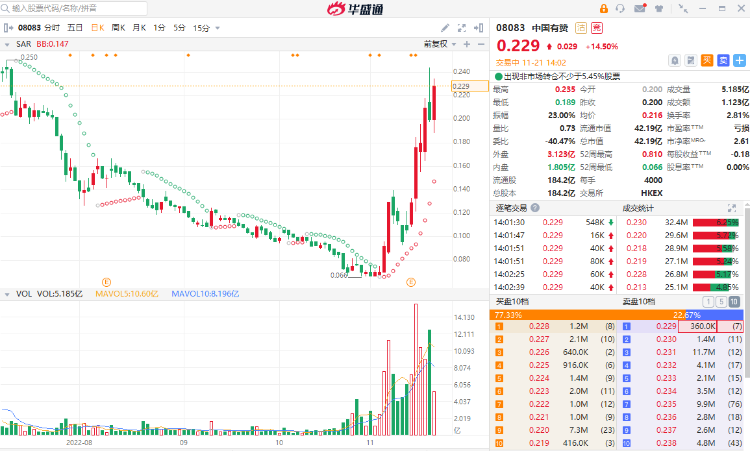Click the MAVOL5 legend label

[127, 294]
